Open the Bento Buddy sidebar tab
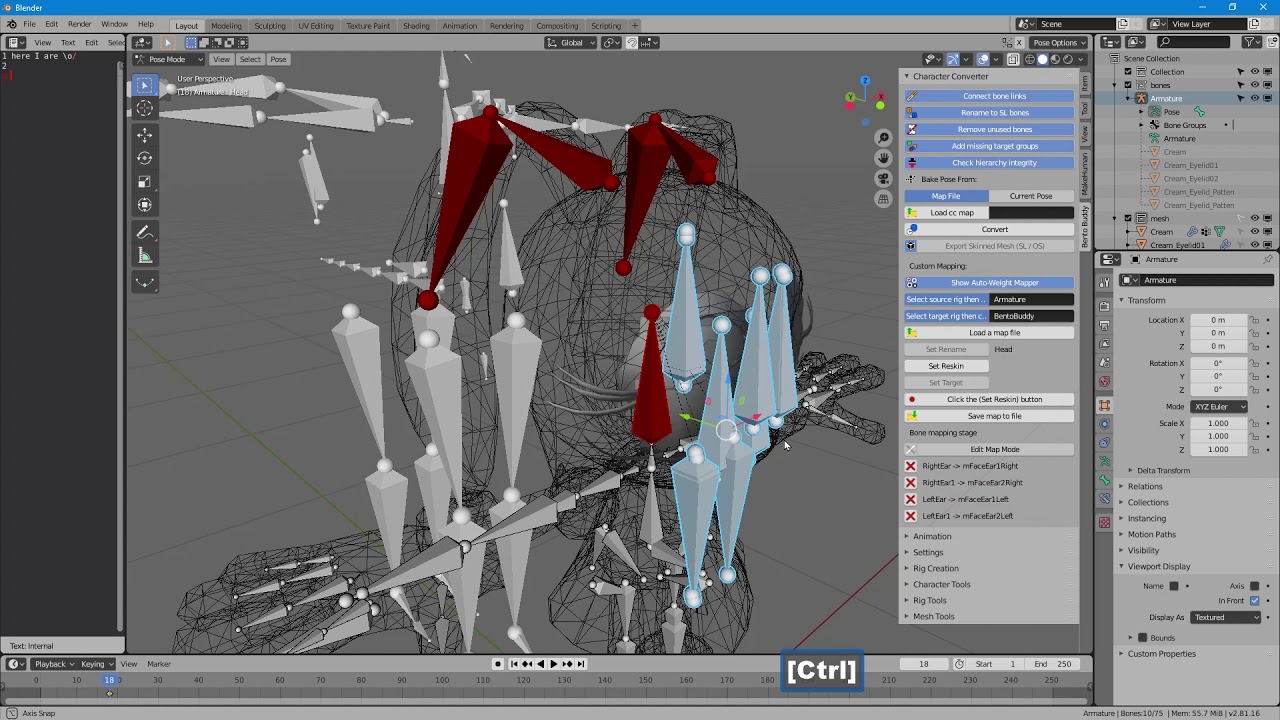This screenshot has width=1280, height=720. [1085, 227]
